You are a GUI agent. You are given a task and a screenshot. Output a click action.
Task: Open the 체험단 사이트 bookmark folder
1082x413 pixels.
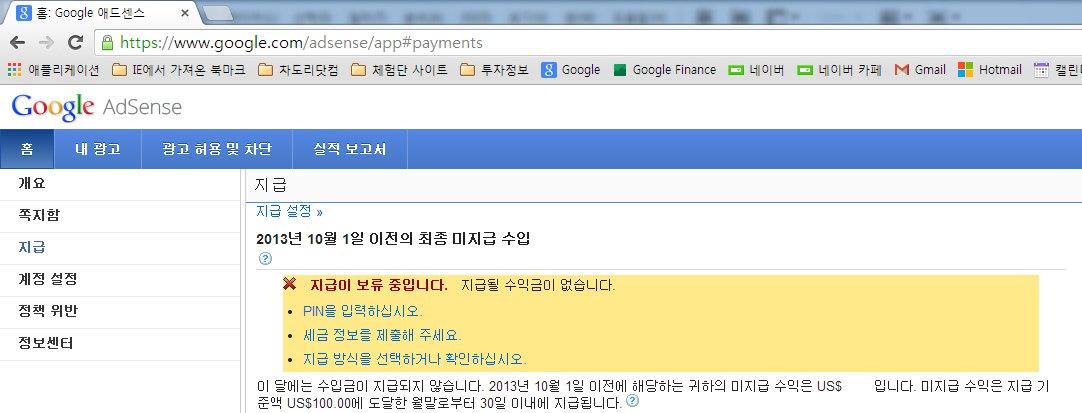(399, 70)
